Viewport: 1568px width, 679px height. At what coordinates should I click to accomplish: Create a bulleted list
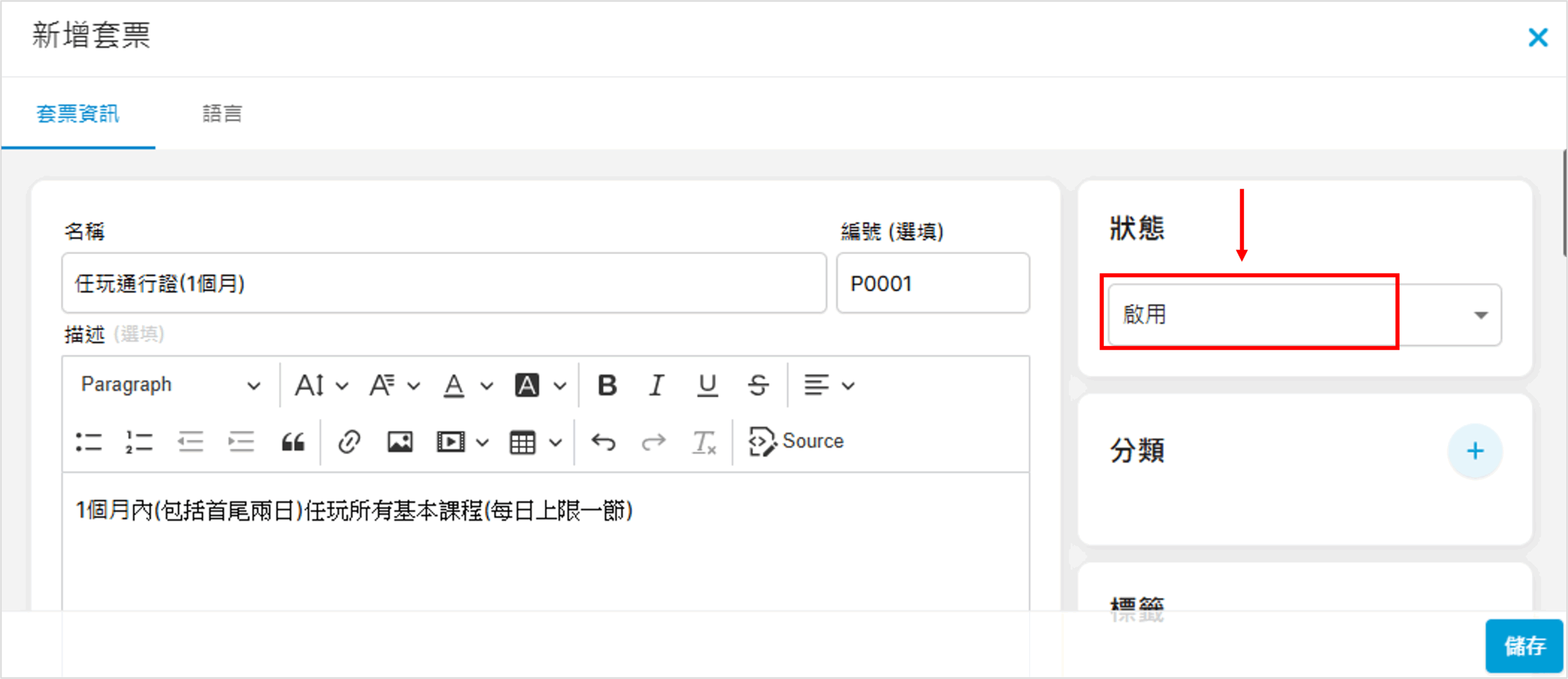[89, 442]
